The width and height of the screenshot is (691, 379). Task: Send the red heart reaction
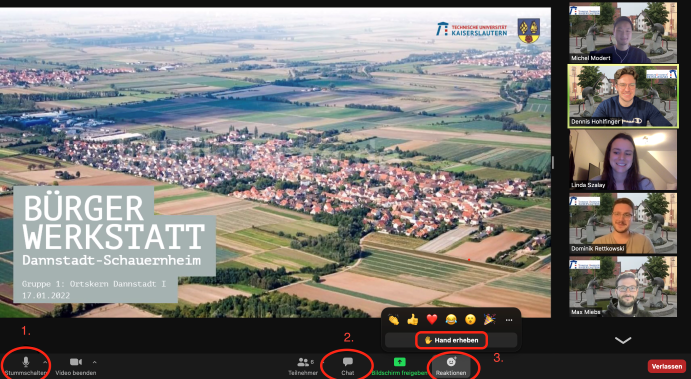[432, 320]
